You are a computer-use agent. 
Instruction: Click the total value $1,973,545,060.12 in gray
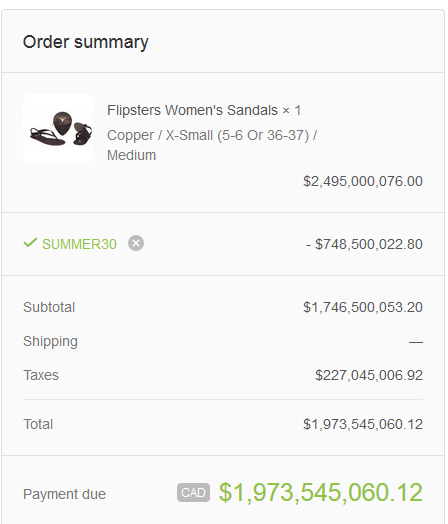tap(363, 424)
